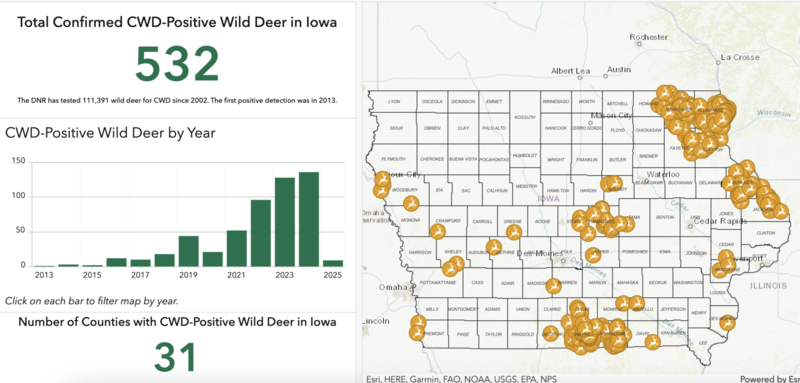Select the short 2025 bar
800x383 pixels.
(x=333, y=263)
